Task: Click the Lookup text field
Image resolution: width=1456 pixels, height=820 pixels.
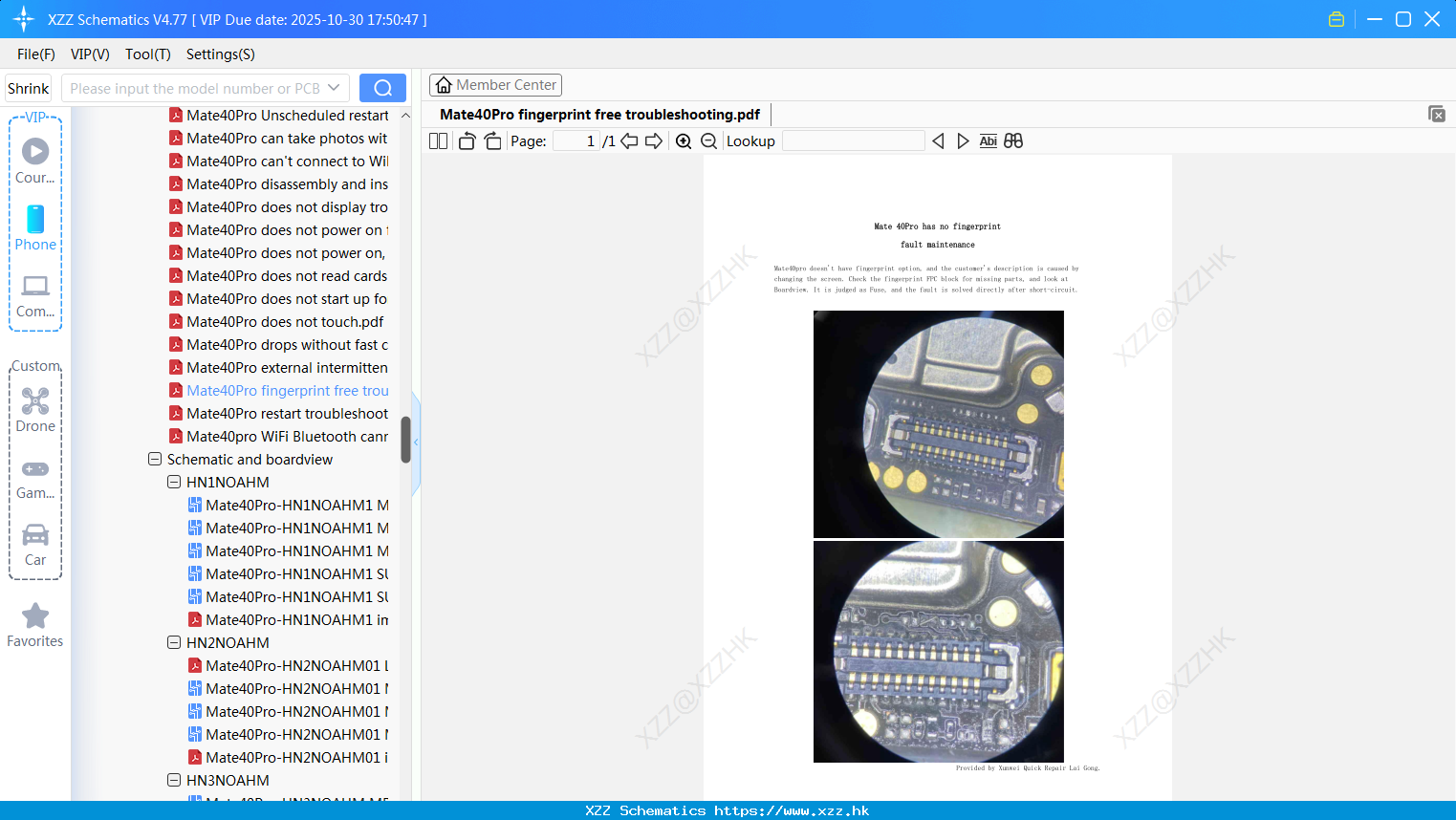Action: click(x=854, y=141)
